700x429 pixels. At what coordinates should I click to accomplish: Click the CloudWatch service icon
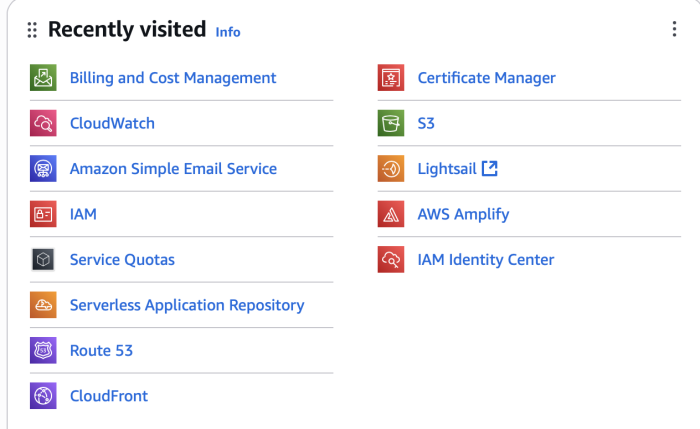(x=43, y=123)
